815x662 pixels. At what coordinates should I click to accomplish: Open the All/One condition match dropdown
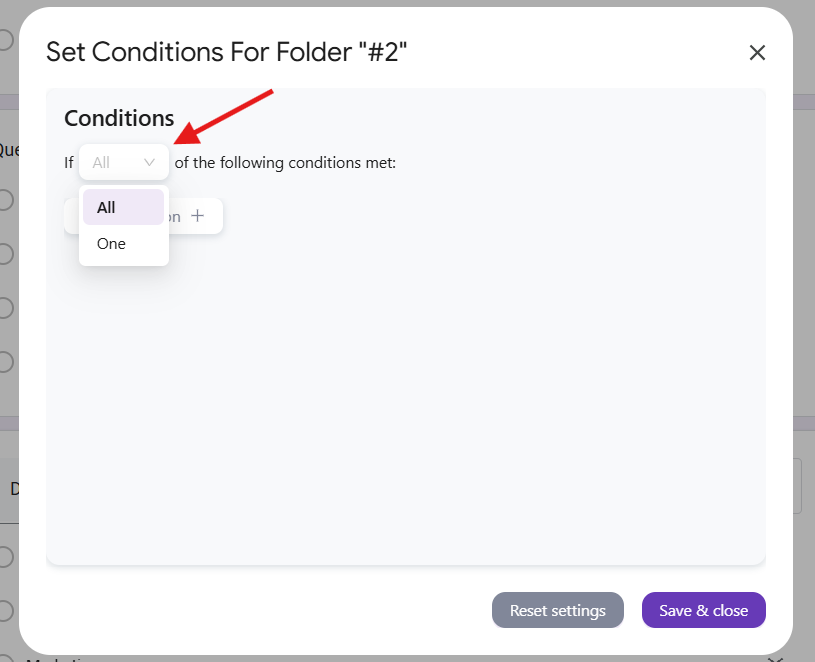pyautogui.click(x=123, y=162)
